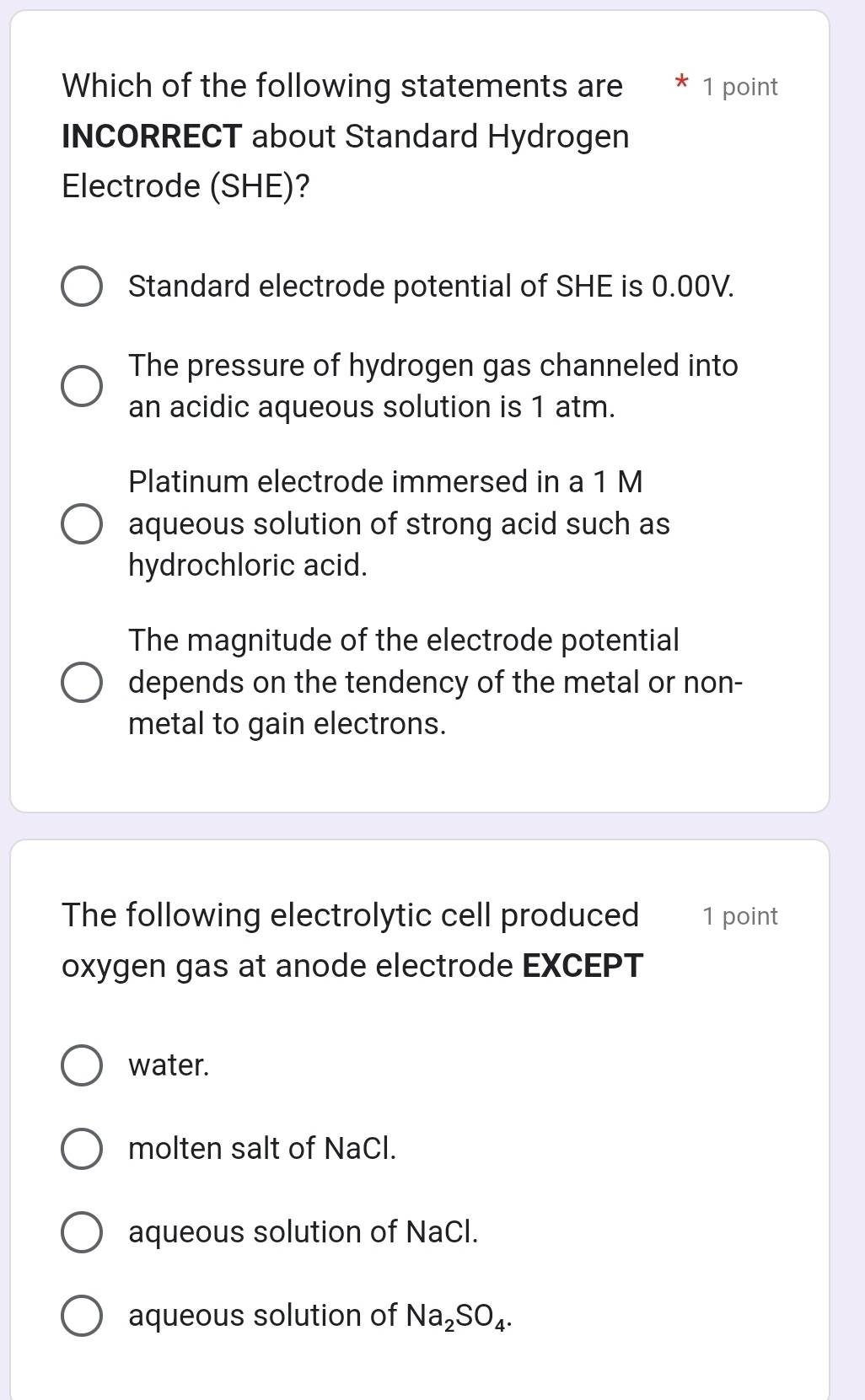Viewport: 865px width, 1400px height.
Task: Click the "aqueous solution of Na₂SO₄." label text
Action: click(x=320, y=1316)
